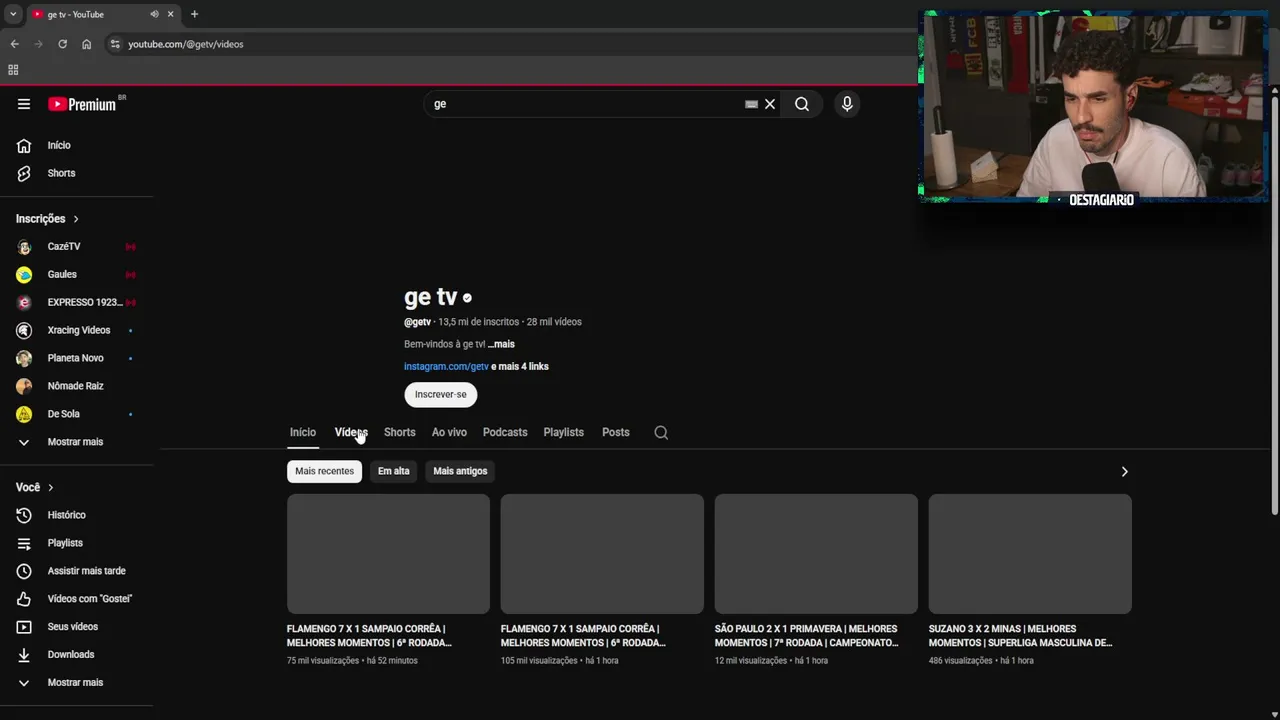Open the on-screen keyboard icon in search
Screen dimensions: 1280x720
click(751, 104)
